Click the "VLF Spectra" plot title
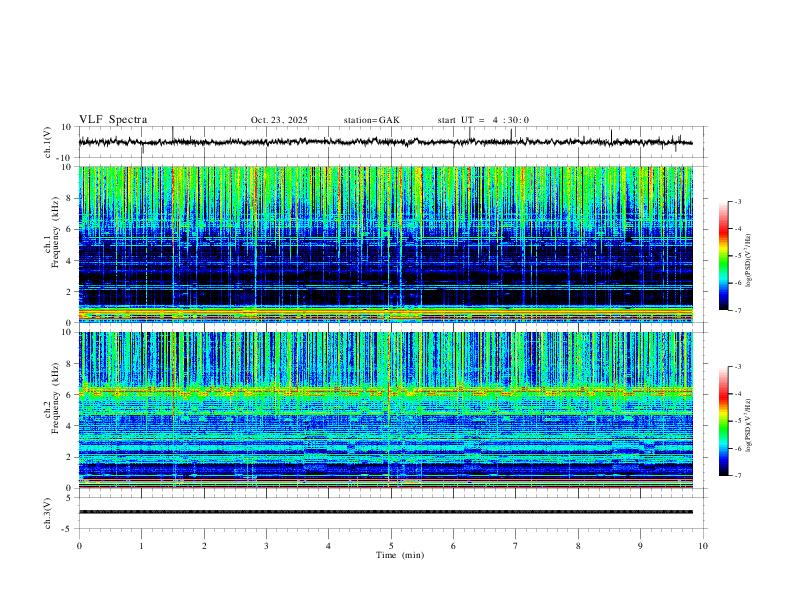Screen dimensions: 792x612 tap(113, 120)
